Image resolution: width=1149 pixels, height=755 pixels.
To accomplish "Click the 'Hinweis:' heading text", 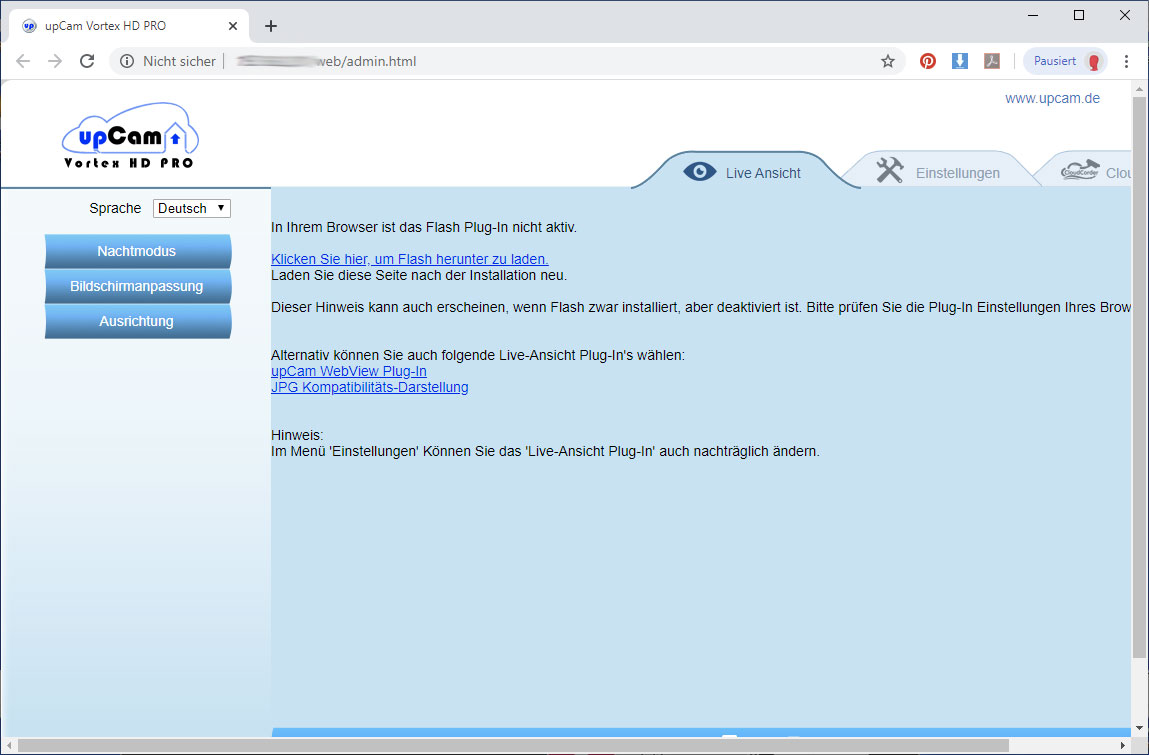I will (x=297, y=435).
